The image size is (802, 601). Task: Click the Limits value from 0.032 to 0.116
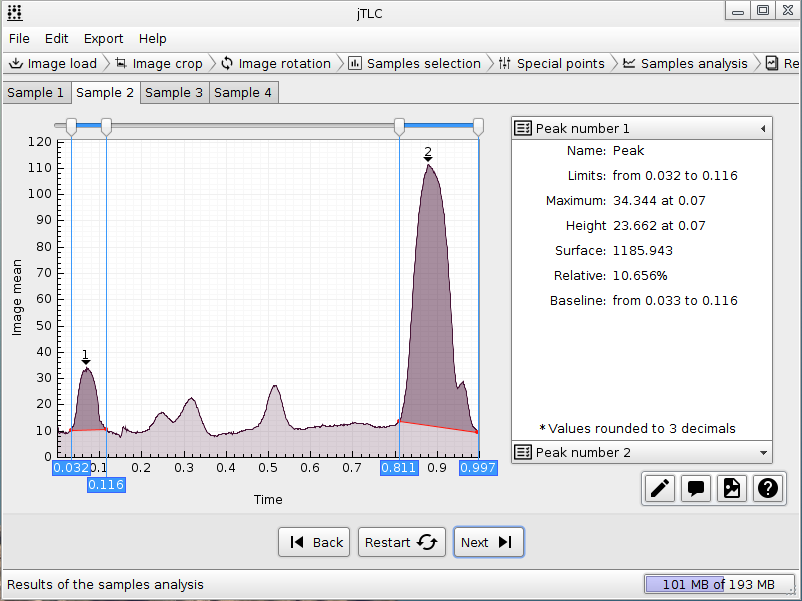tap(675, 176)
